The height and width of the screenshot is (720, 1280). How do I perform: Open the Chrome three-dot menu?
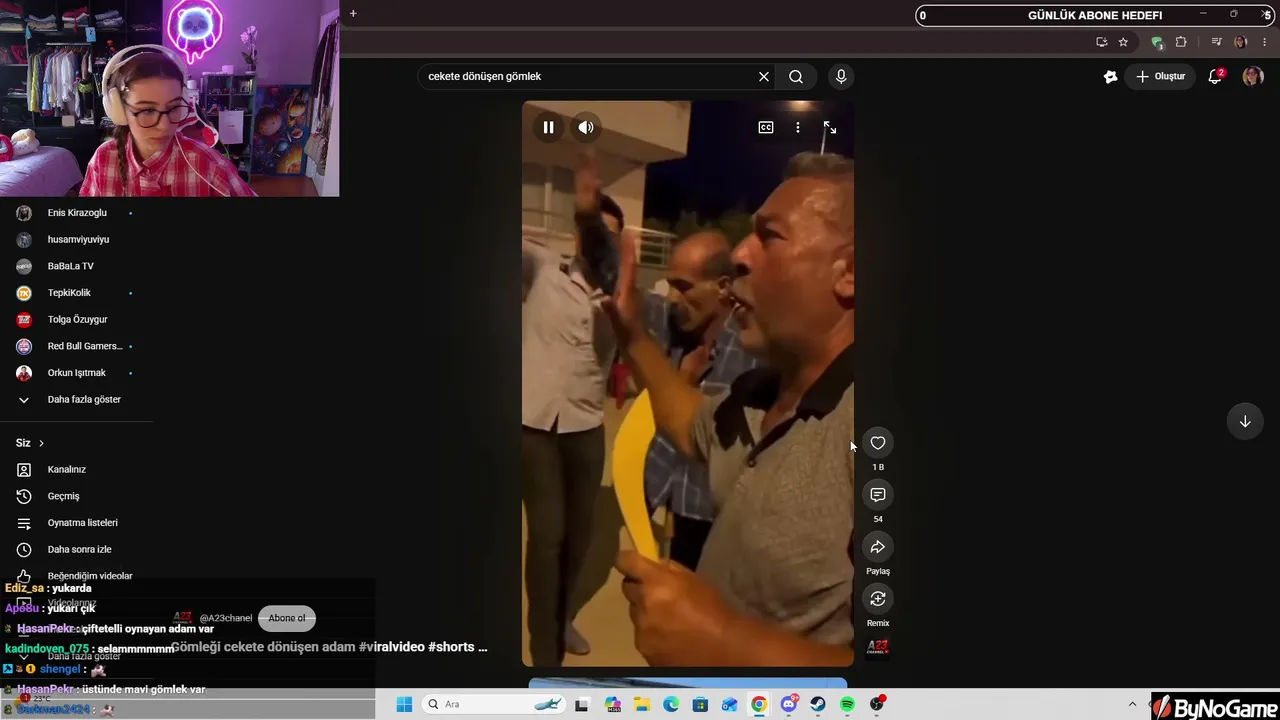(x=1265, y=42)
